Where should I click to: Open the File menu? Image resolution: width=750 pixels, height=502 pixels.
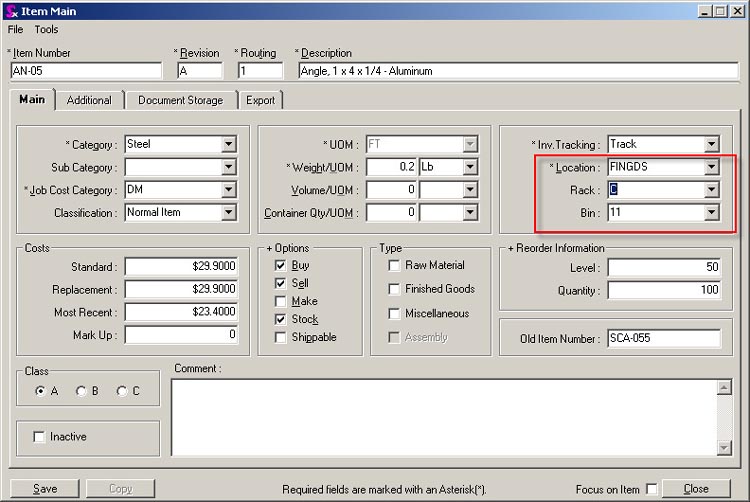tap(15, 30)
